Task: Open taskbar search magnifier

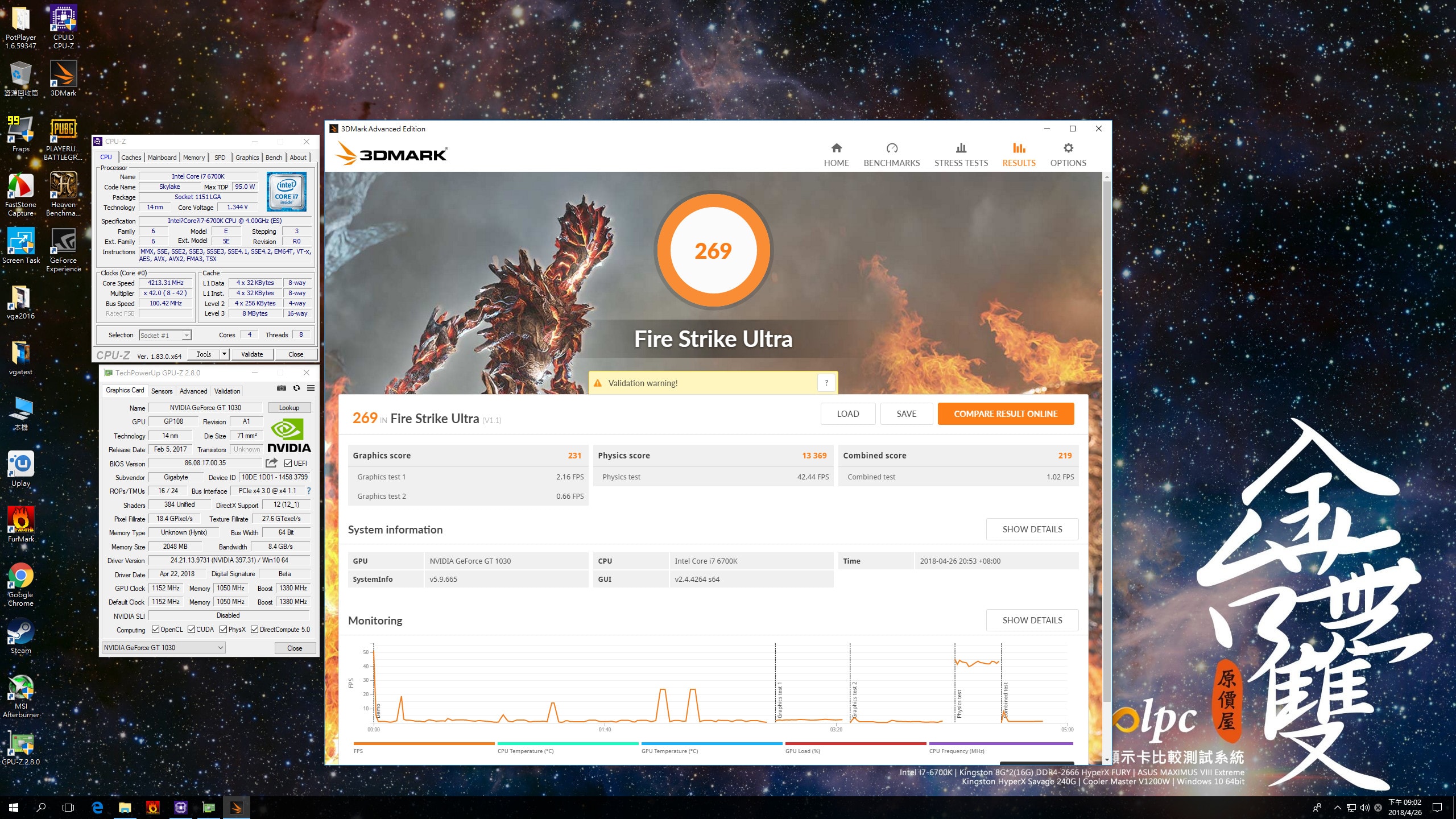Action: pyautogui.click(x=41, y=808)
